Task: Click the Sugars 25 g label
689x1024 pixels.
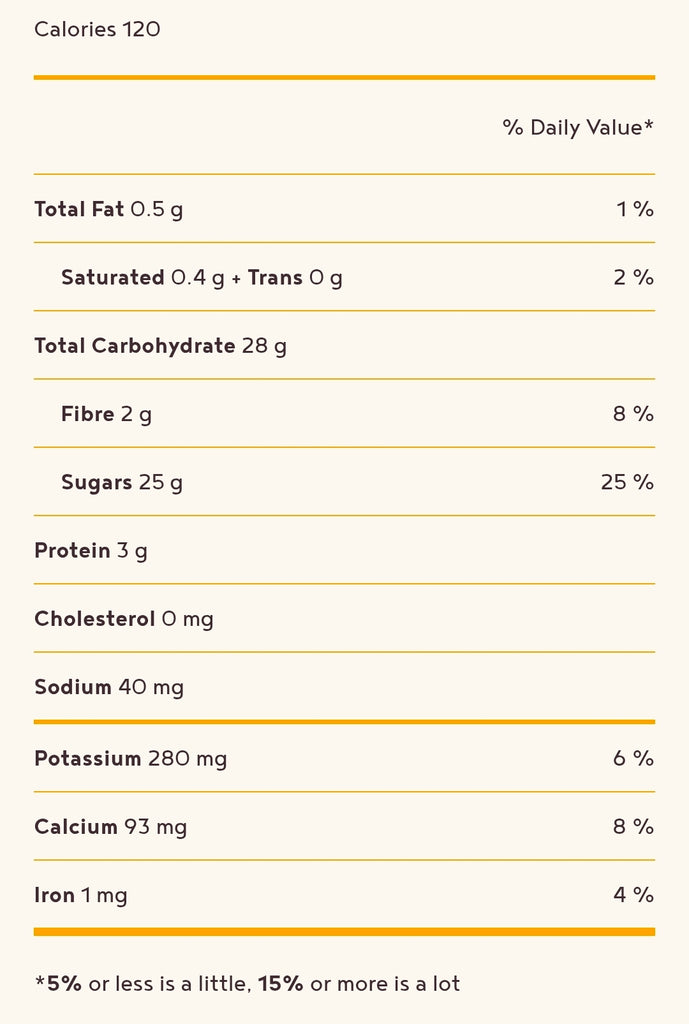Action: point(121,483)
